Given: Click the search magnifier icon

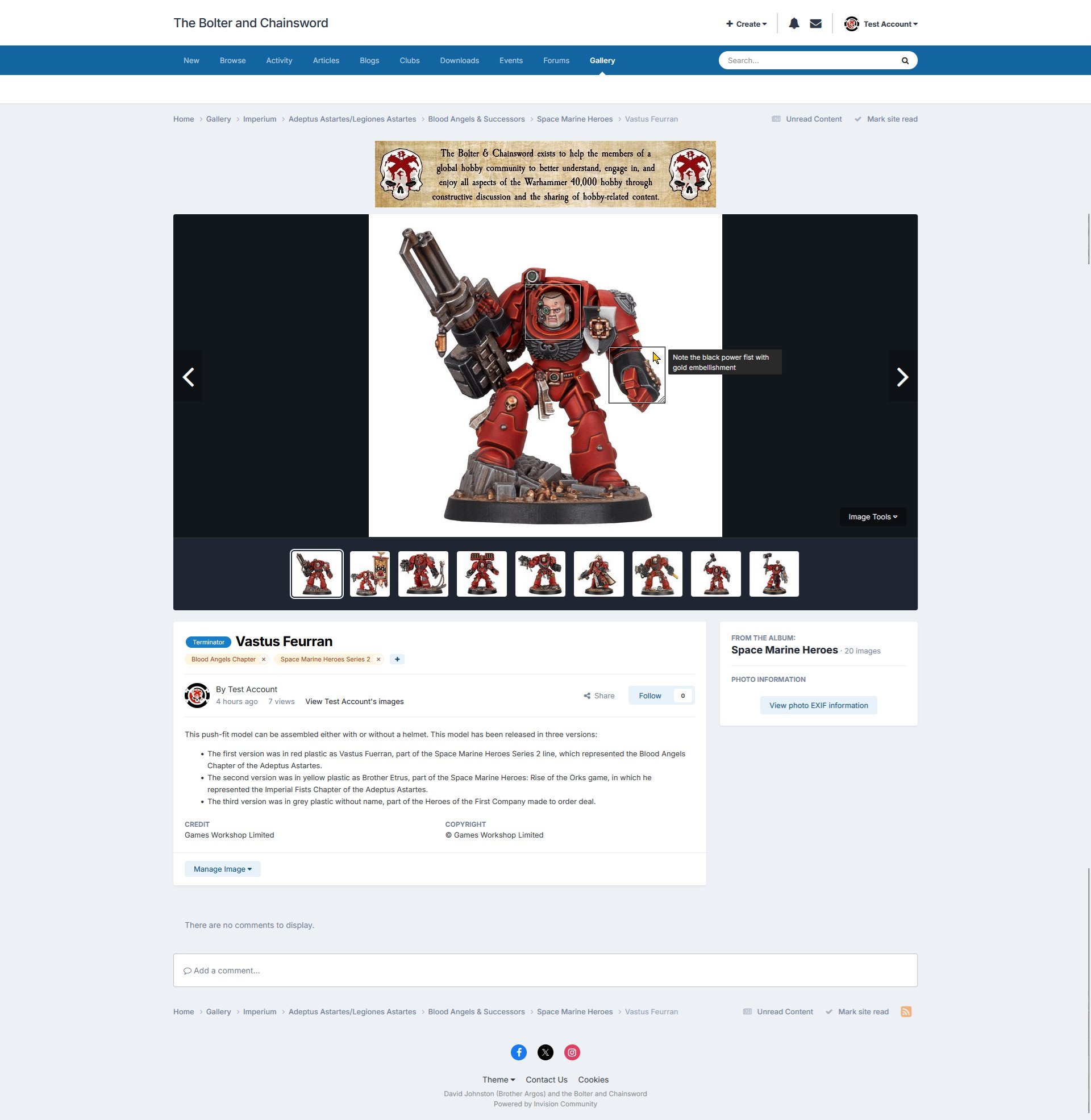Looking at the screenshot, I should tap(905, 61).
